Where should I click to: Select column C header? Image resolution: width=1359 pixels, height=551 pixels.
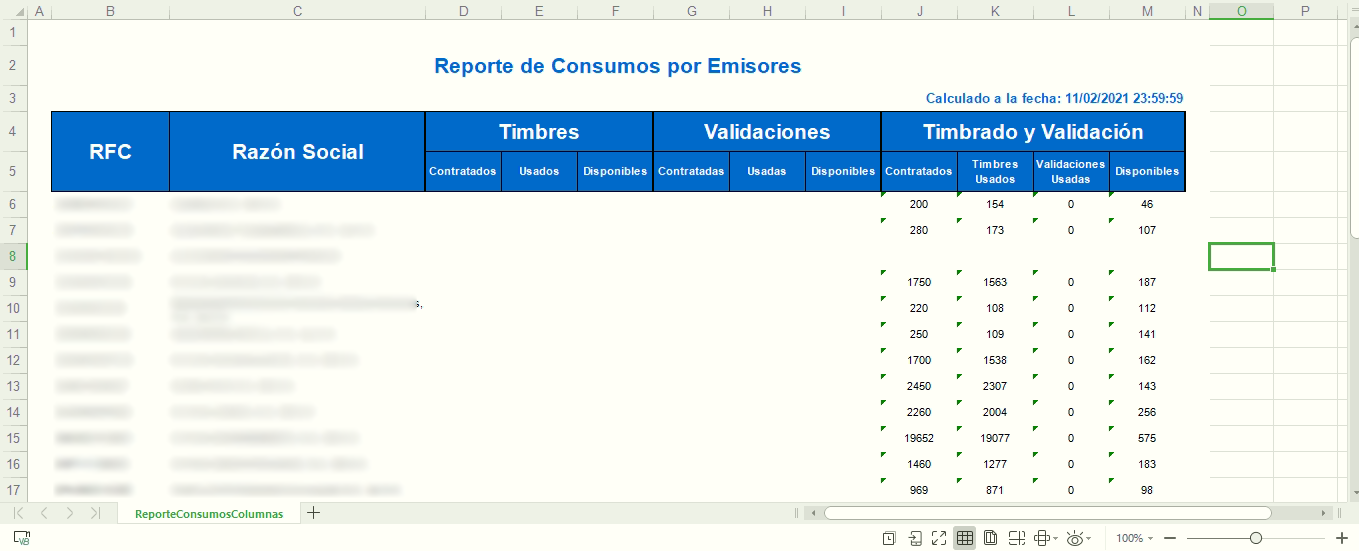(x=297, y=11)
